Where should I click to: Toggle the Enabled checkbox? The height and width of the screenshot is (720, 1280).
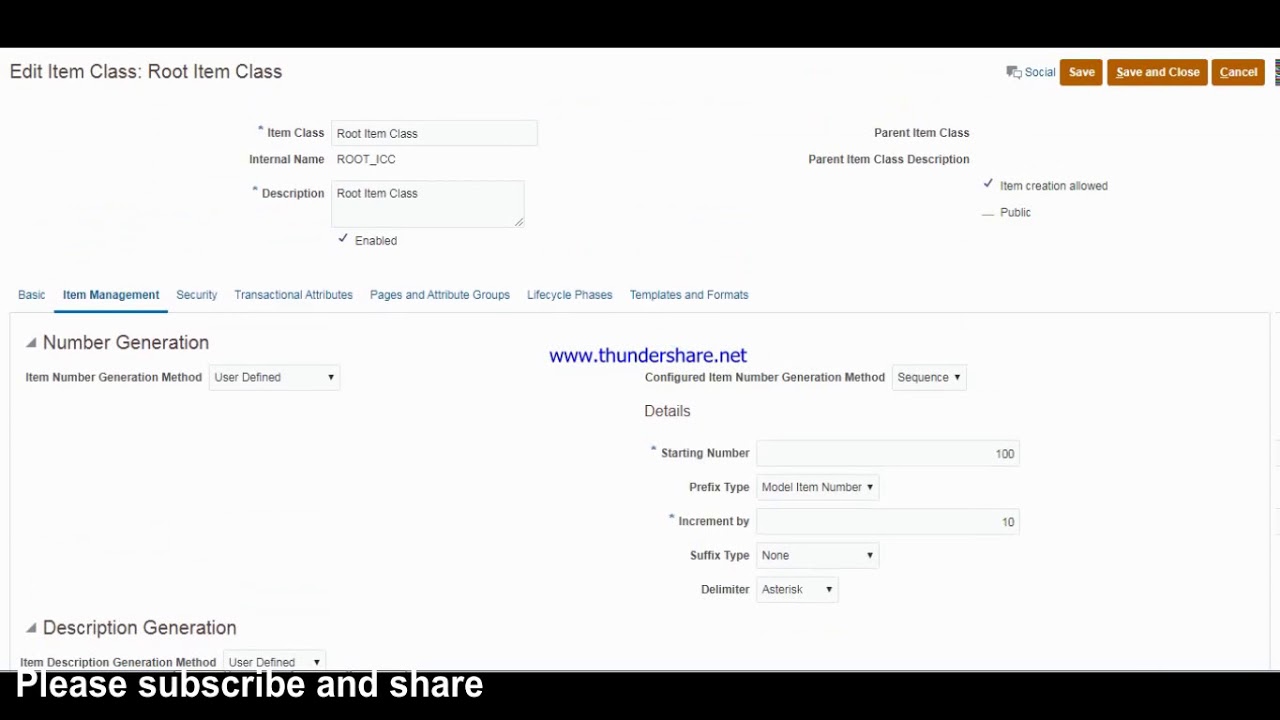point(343,239)
